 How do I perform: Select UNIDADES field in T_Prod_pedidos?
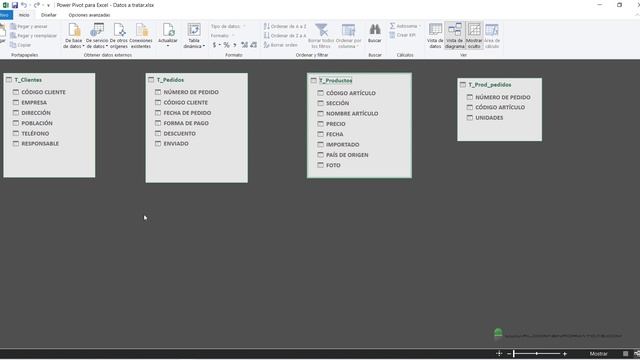tap(489, 118)
